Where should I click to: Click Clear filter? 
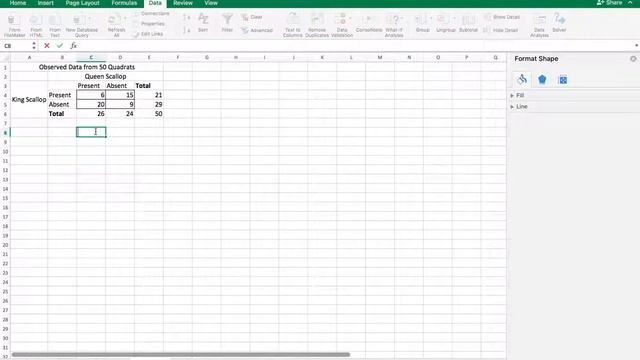coord(252,17)
